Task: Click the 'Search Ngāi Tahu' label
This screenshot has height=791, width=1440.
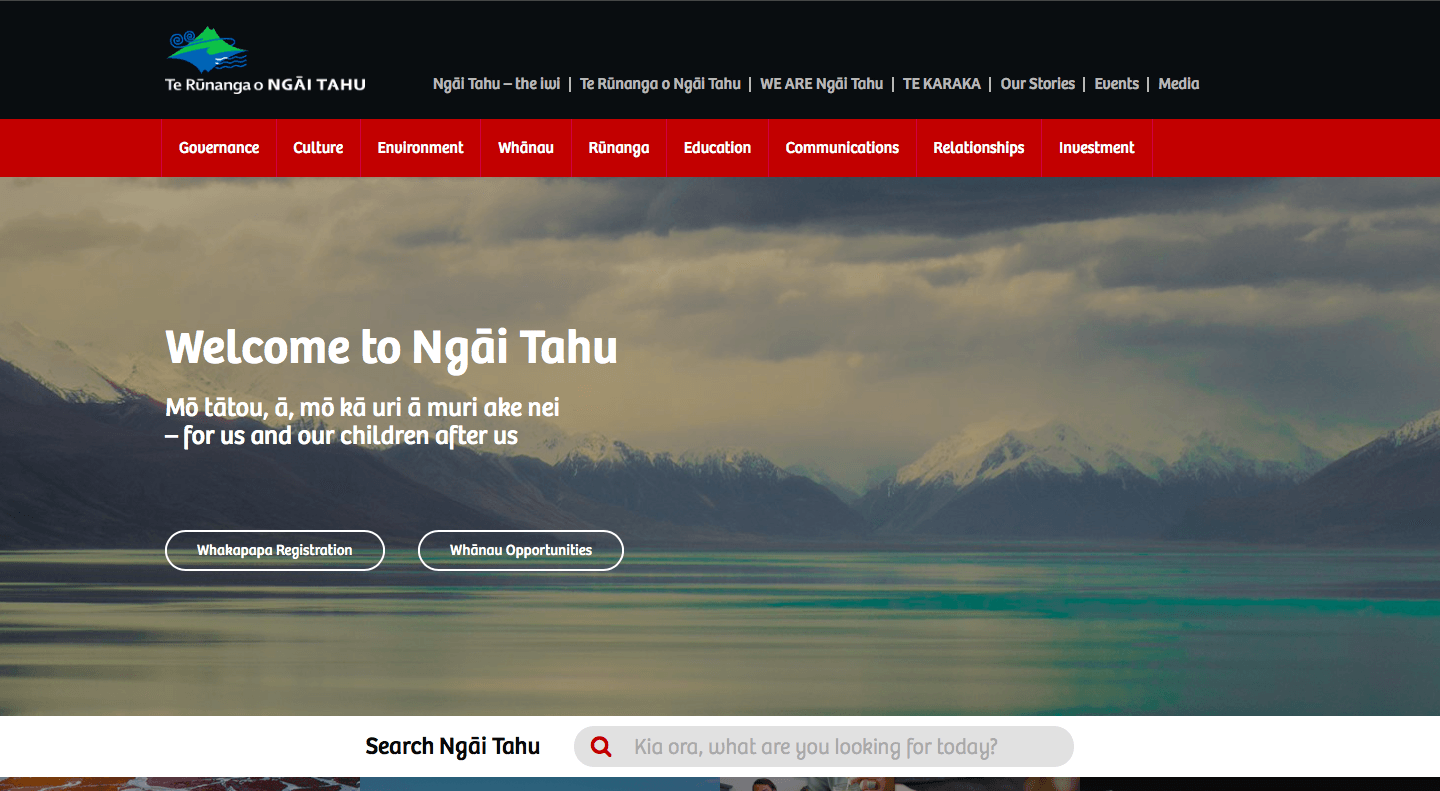Action: (453, 747)
